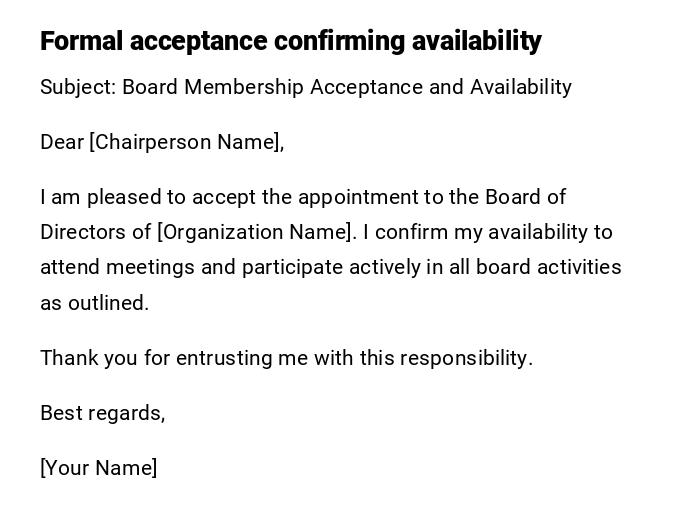Image resolution: width=700 pixels, height=530 pixels.
Task: Click the word "Dear" in the salutation
Action: tap(62, 142)
